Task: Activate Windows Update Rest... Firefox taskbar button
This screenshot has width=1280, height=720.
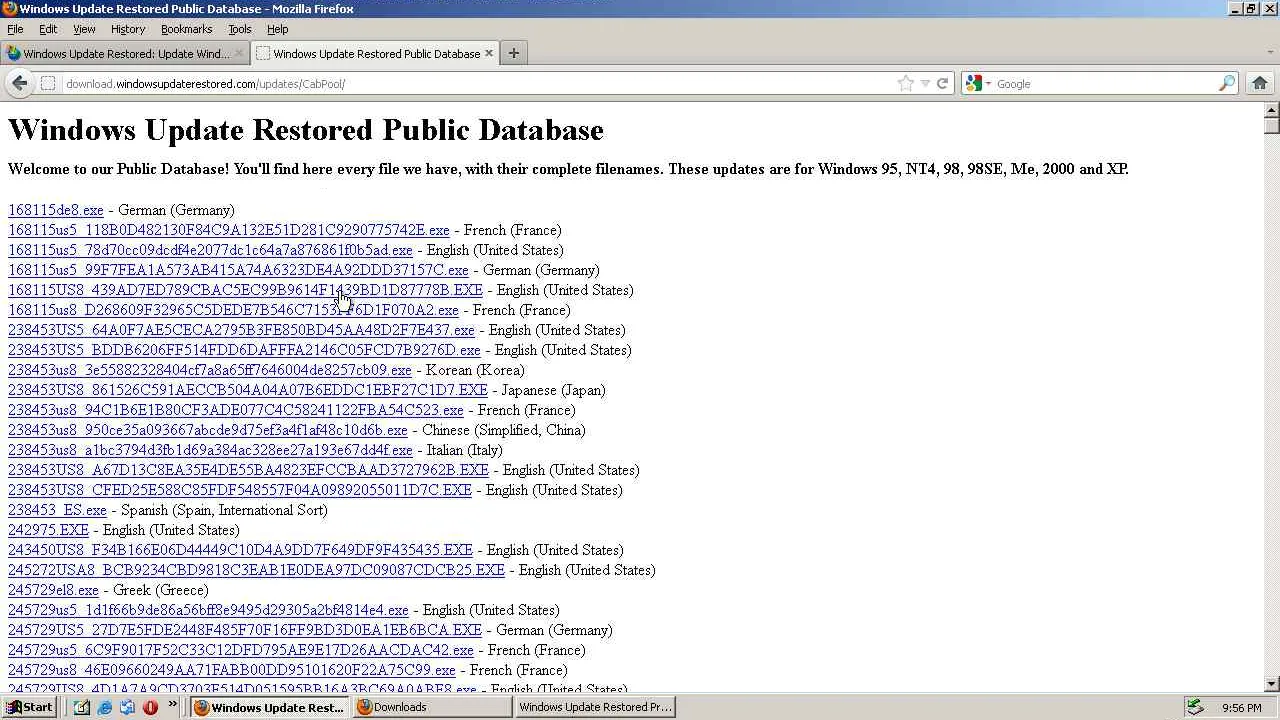Action: coord(269,707)
